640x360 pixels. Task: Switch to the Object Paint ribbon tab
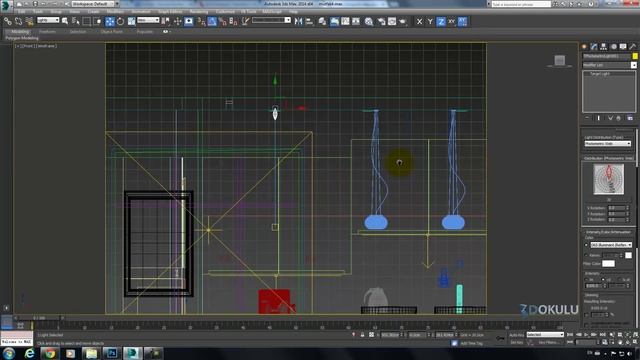pyautogui.click(x=111, y=31)
